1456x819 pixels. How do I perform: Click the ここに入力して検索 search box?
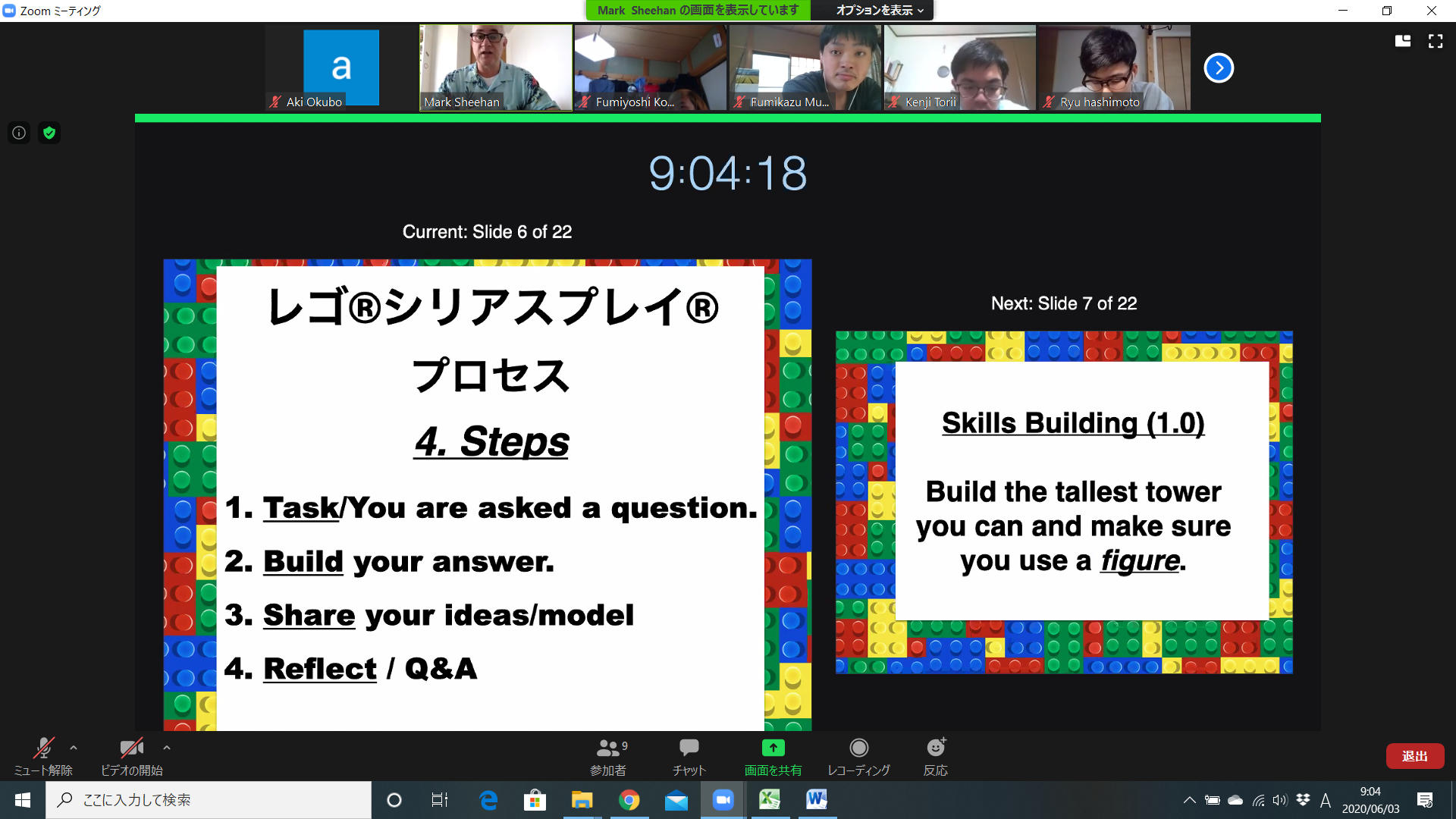209,800
